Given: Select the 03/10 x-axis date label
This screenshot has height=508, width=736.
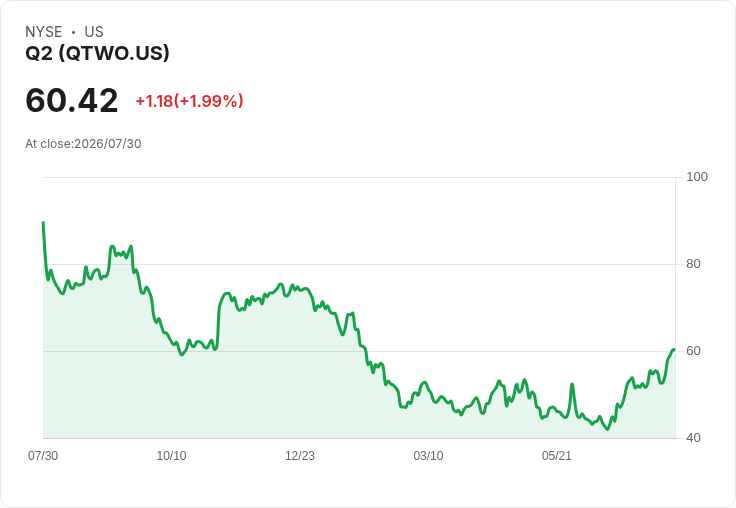Looking at the screenshot, I should [x=428, y=456].
